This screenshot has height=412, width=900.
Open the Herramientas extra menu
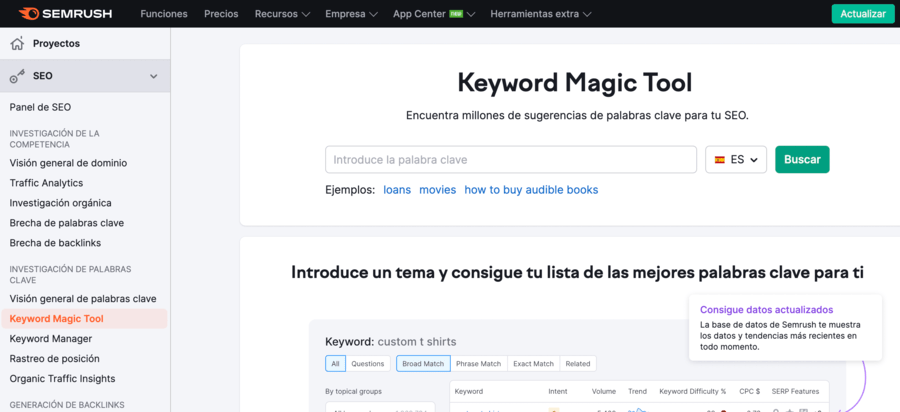pyautogui.click(x=540, y=14)
